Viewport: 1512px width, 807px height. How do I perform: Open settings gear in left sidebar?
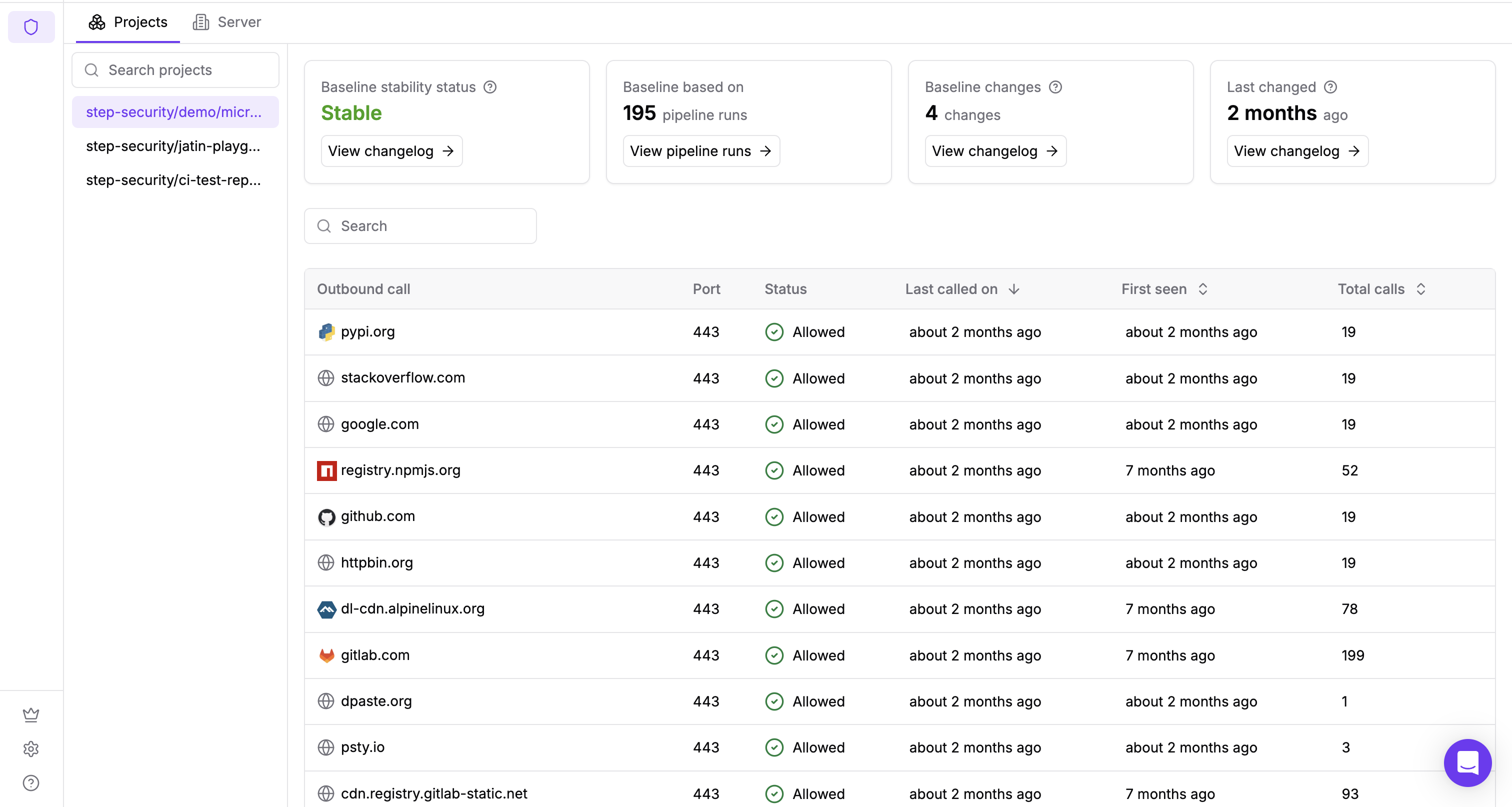31,749
